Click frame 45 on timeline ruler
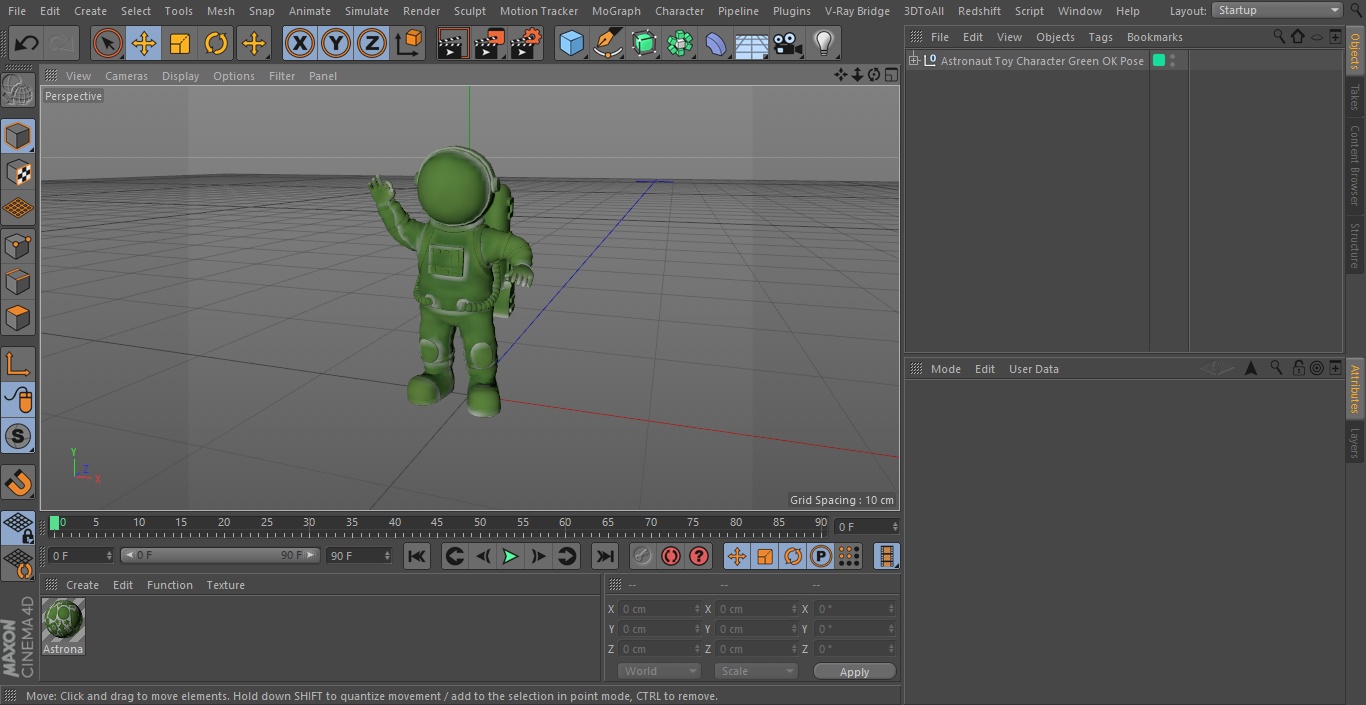Viewport: 1366px width, 705px height. (x=437, y=524)
